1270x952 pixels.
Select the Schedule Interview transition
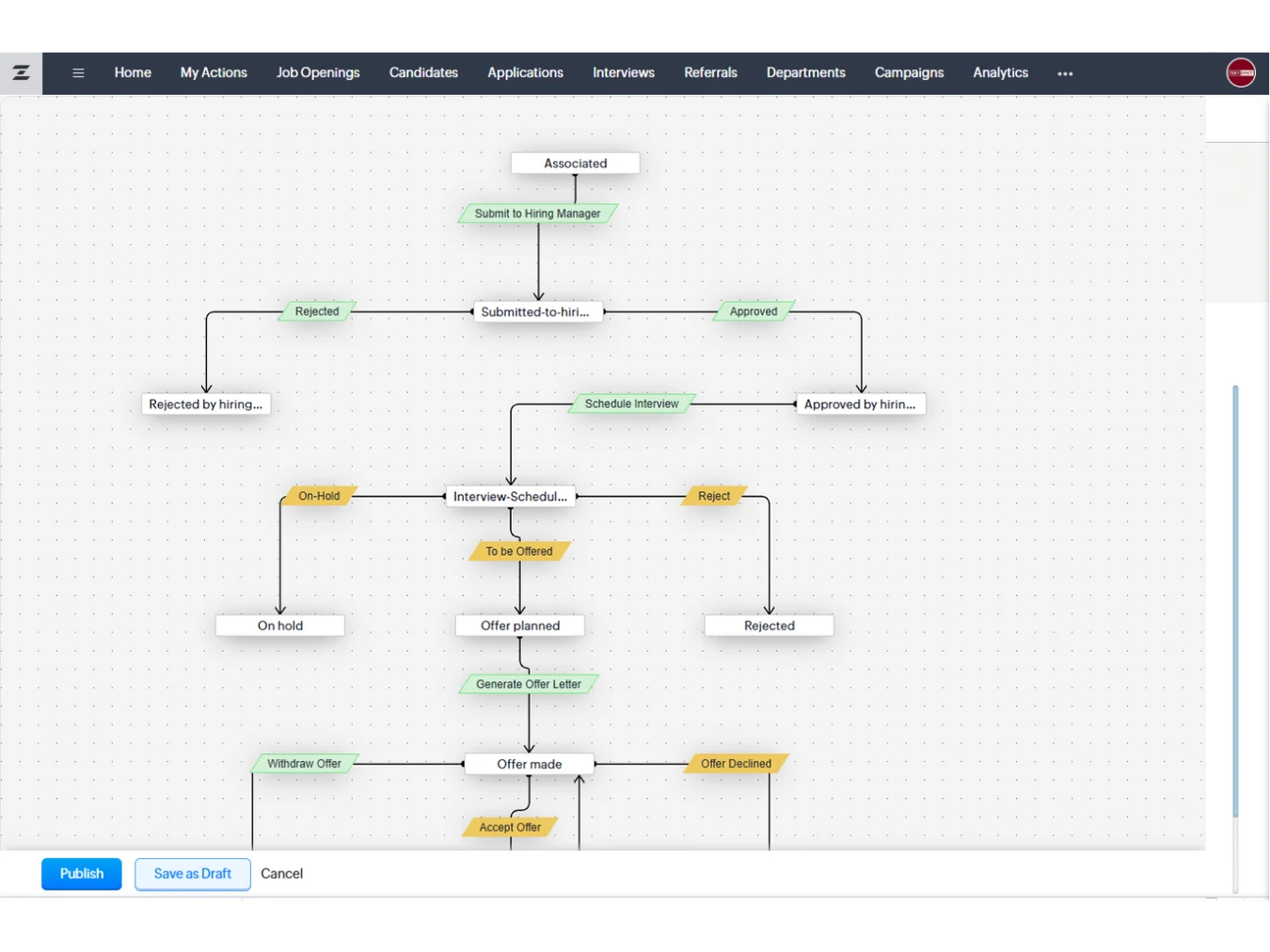pos(631,405)
